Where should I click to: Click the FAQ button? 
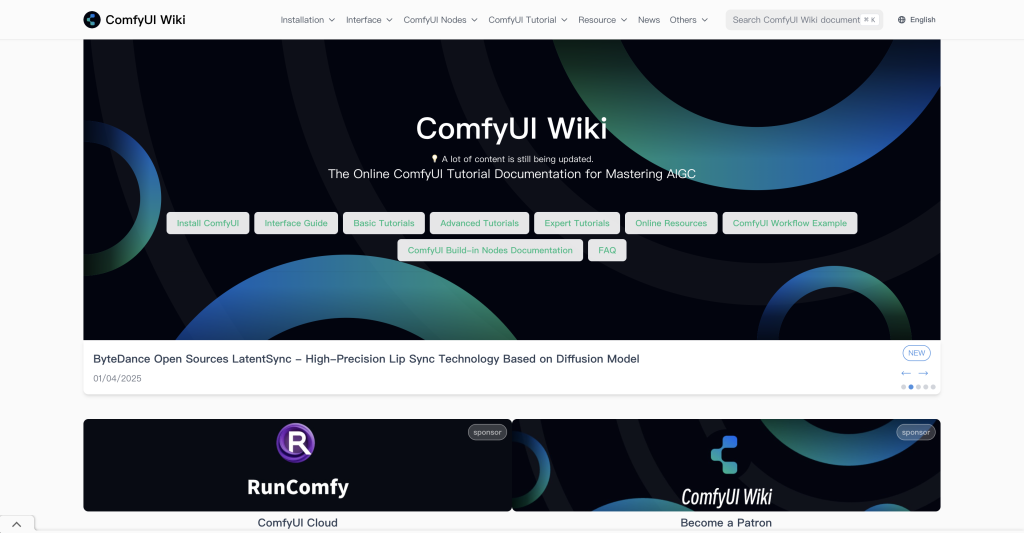tap(607, 250)
